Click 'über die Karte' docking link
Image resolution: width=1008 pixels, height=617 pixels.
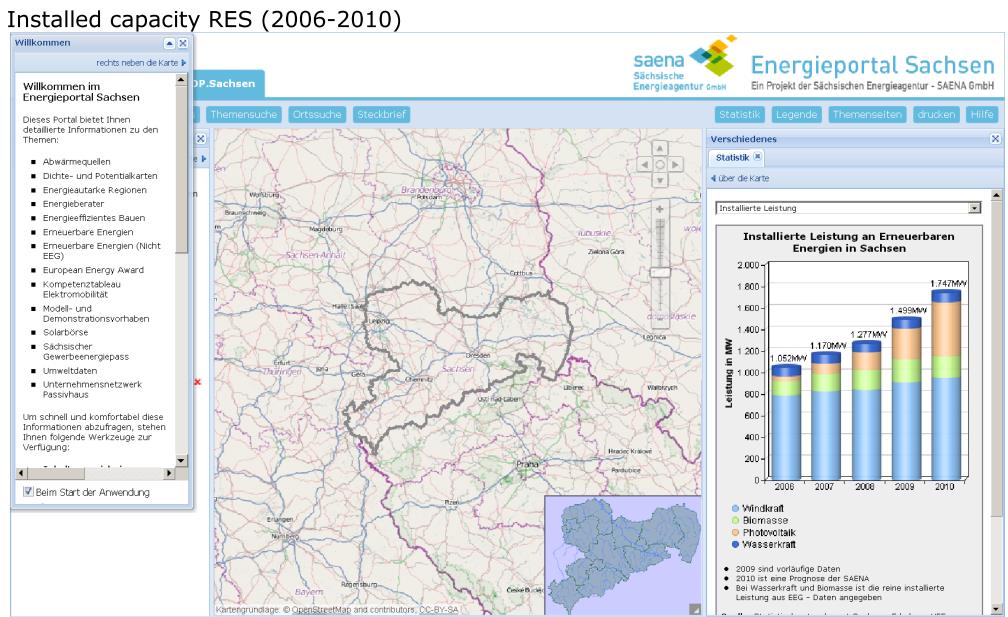point(739,178)
